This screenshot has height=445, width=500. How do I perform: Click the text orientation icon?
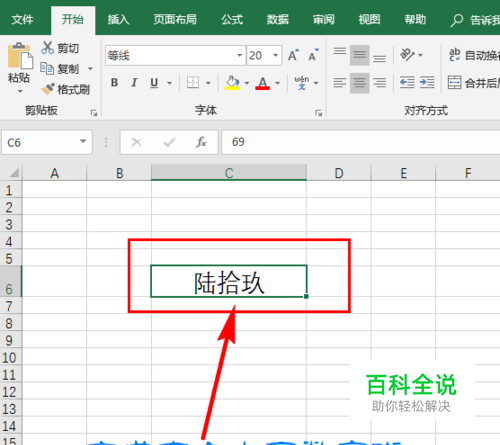tap(407, 55)
